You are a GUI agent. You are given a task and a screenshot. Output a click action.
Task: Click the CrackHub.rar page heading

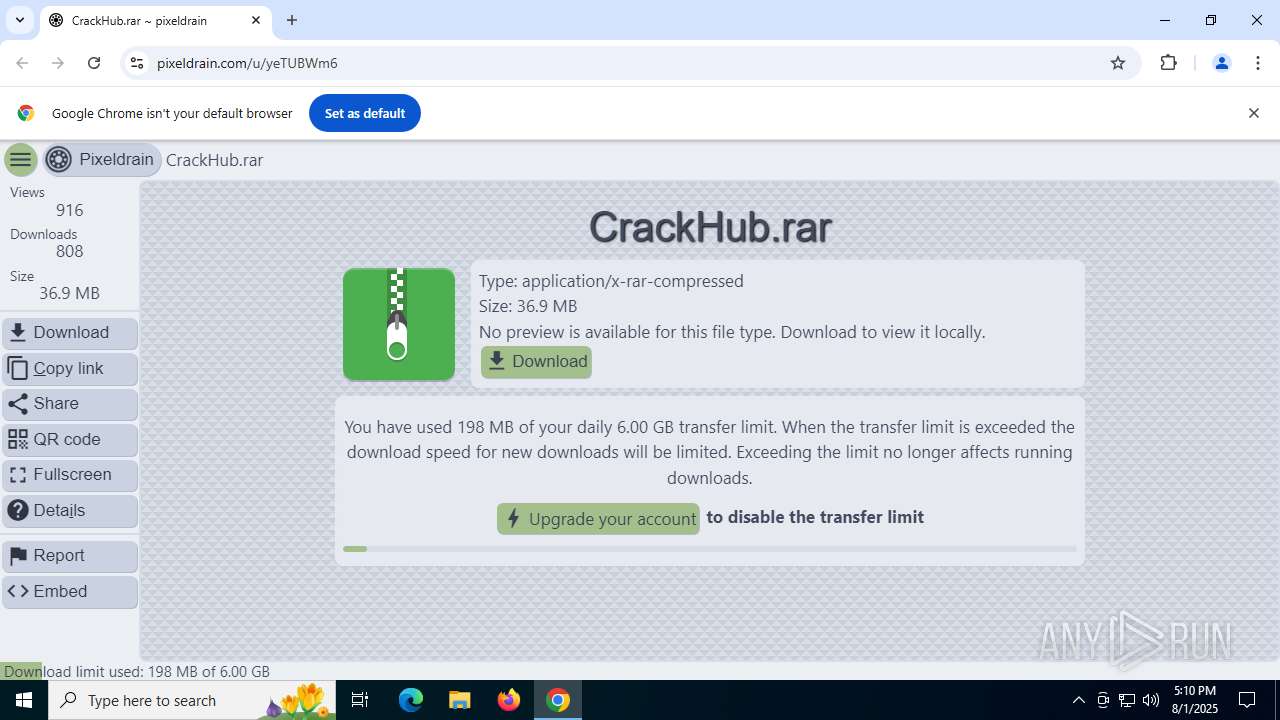(x=710, y=227)
